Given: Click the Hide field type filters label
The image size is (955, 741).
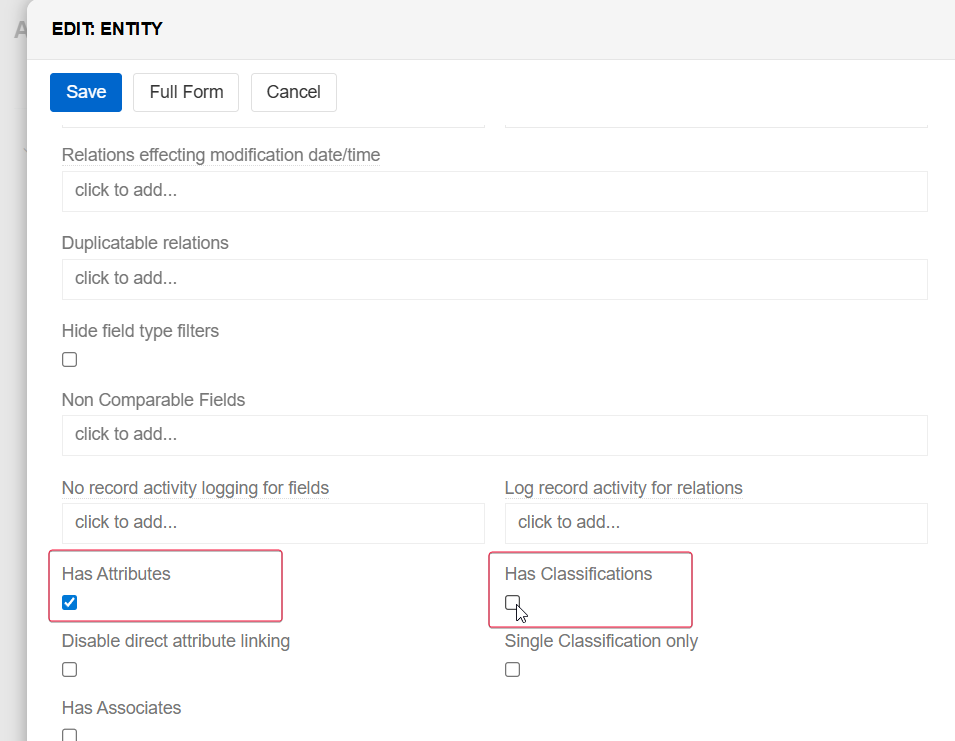Looking at the screenshot, I should click(x=140, y=331).
